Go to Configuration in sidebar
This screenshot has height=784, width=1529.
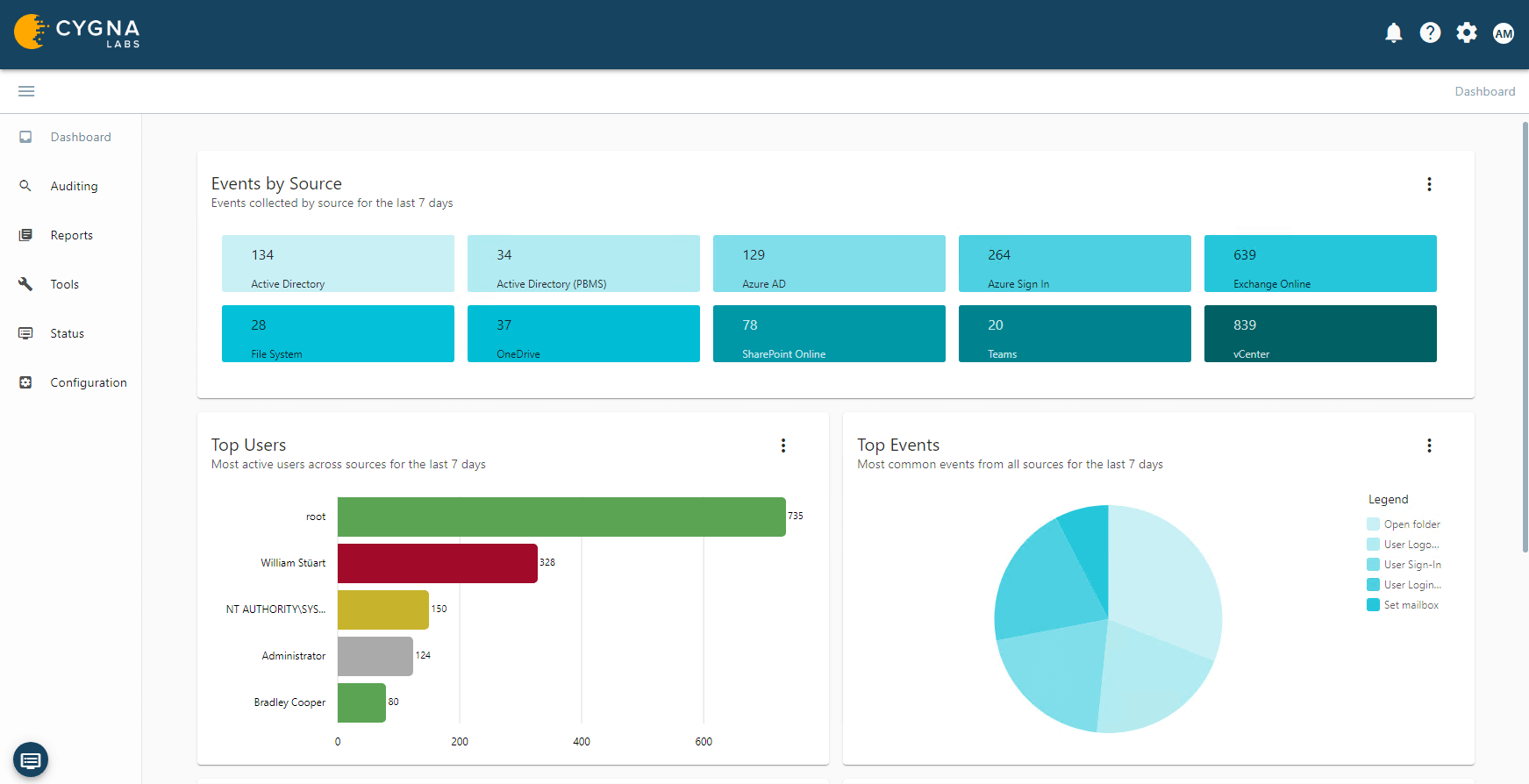[89, 382]
